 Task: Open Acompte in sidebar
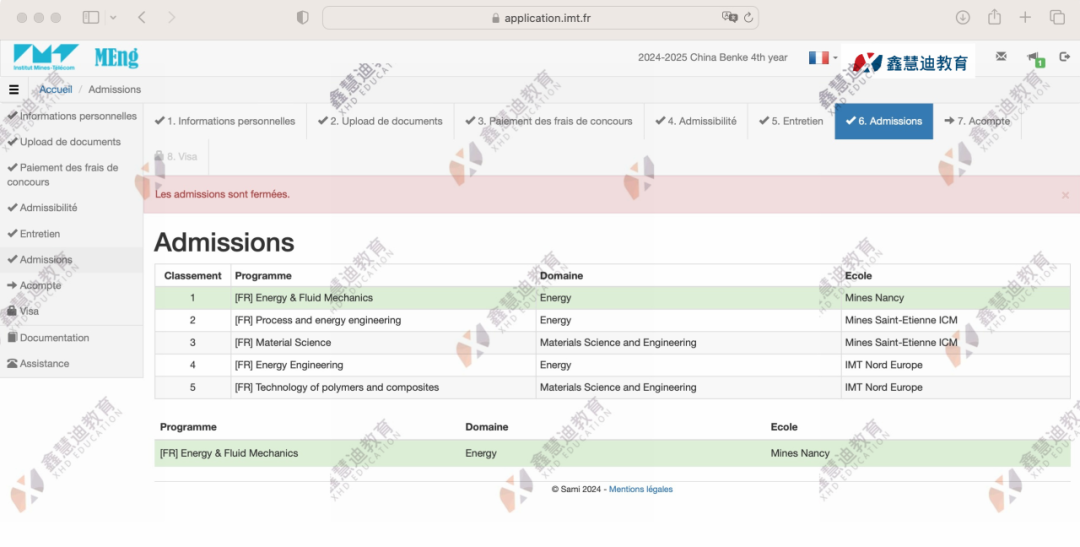point(72,285)
